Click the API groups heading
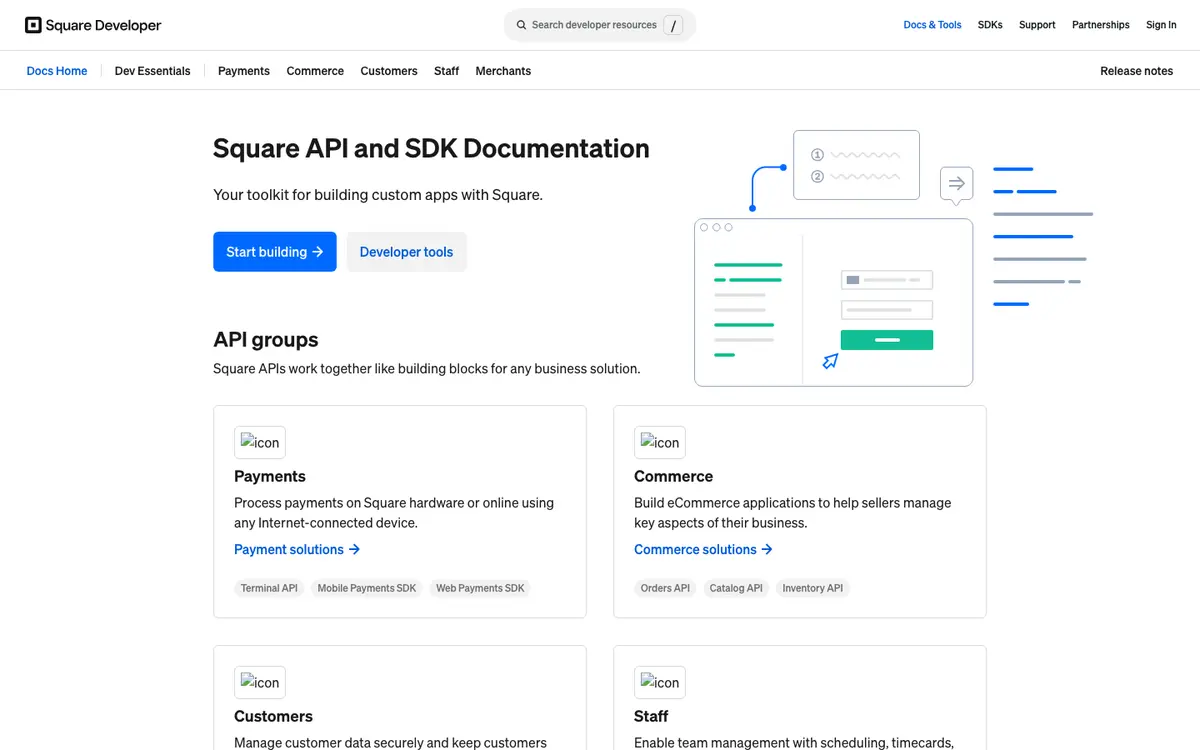 point(266,340)
